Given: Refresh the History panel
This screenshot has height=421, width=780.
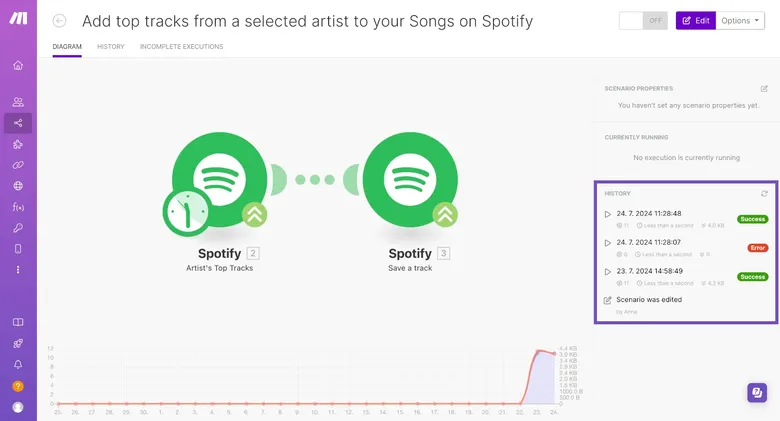Looking at the screenshot, I should 764,194.
